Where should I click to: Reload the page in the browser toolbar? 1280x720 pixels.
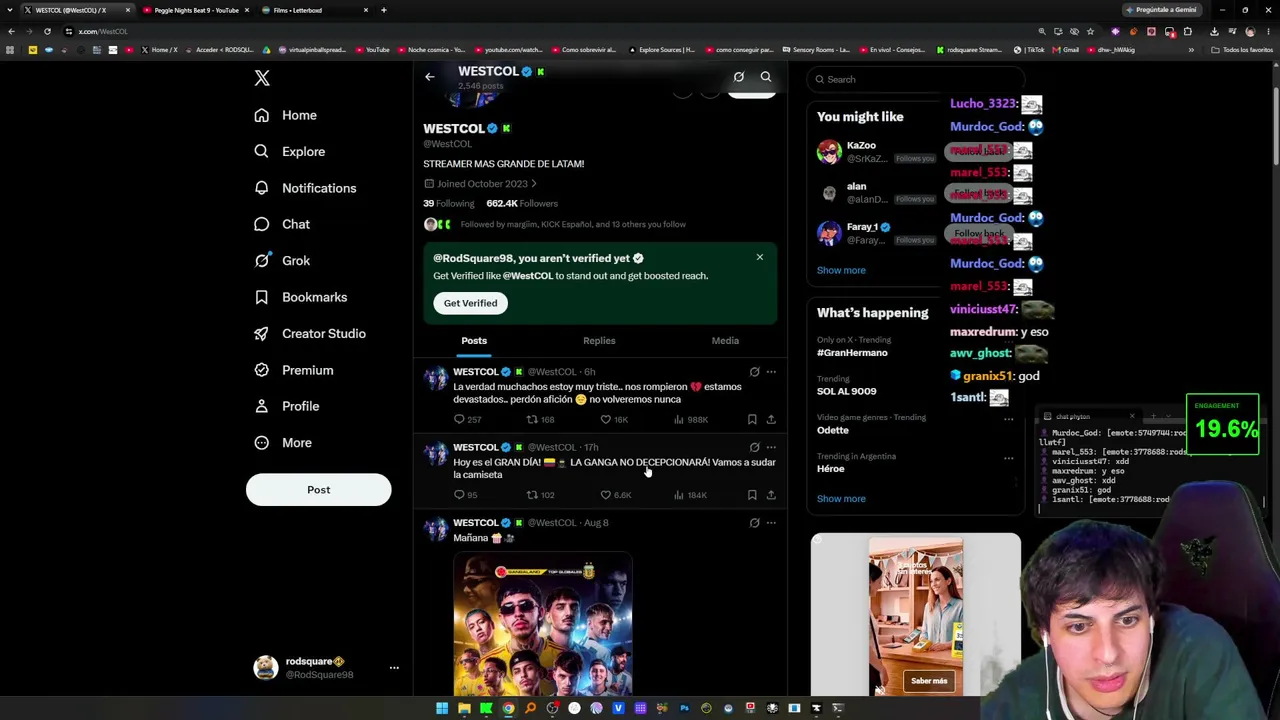click(47, 31)
